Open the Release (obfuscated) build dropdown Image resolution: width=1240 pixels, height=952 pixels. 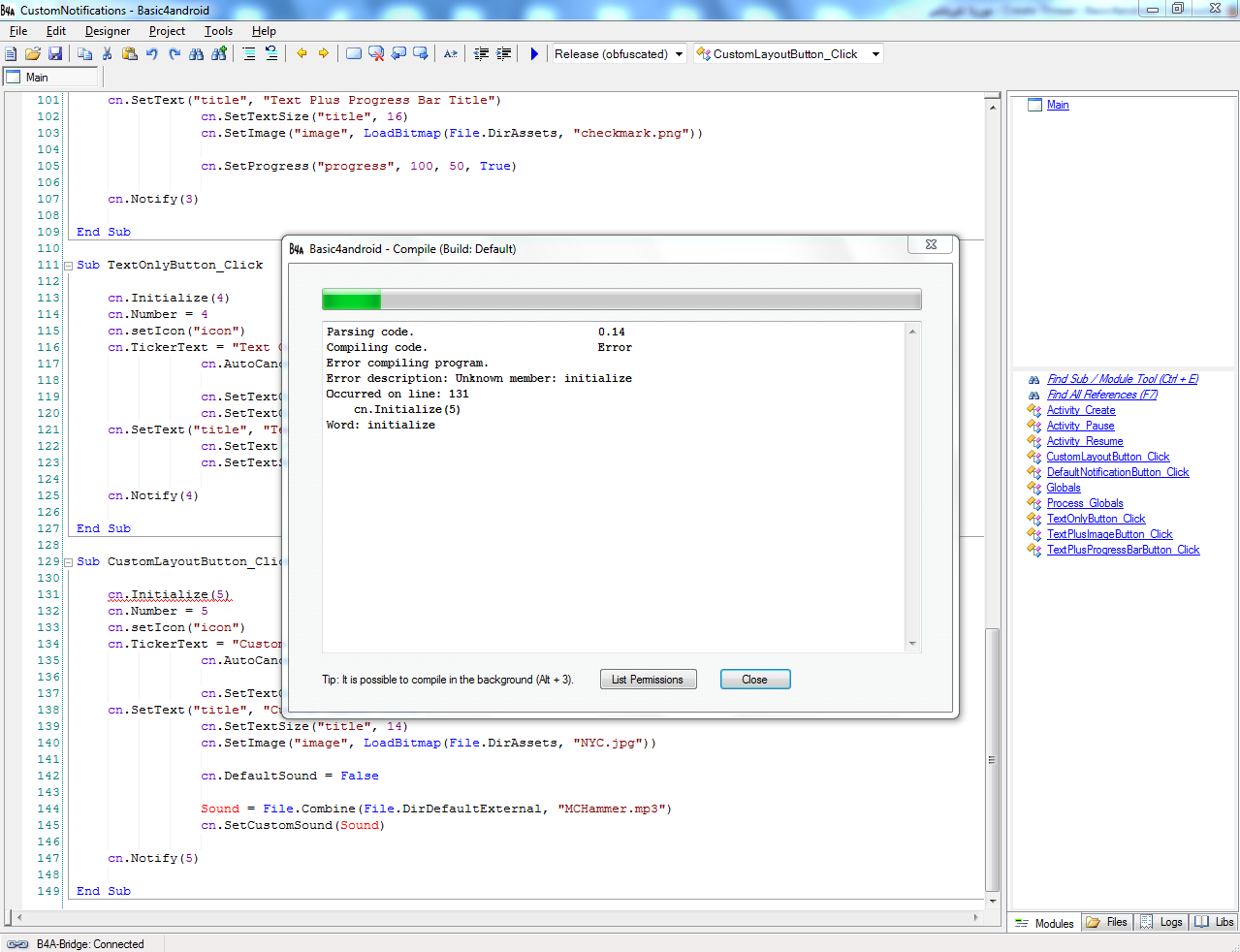click(619, 54)
